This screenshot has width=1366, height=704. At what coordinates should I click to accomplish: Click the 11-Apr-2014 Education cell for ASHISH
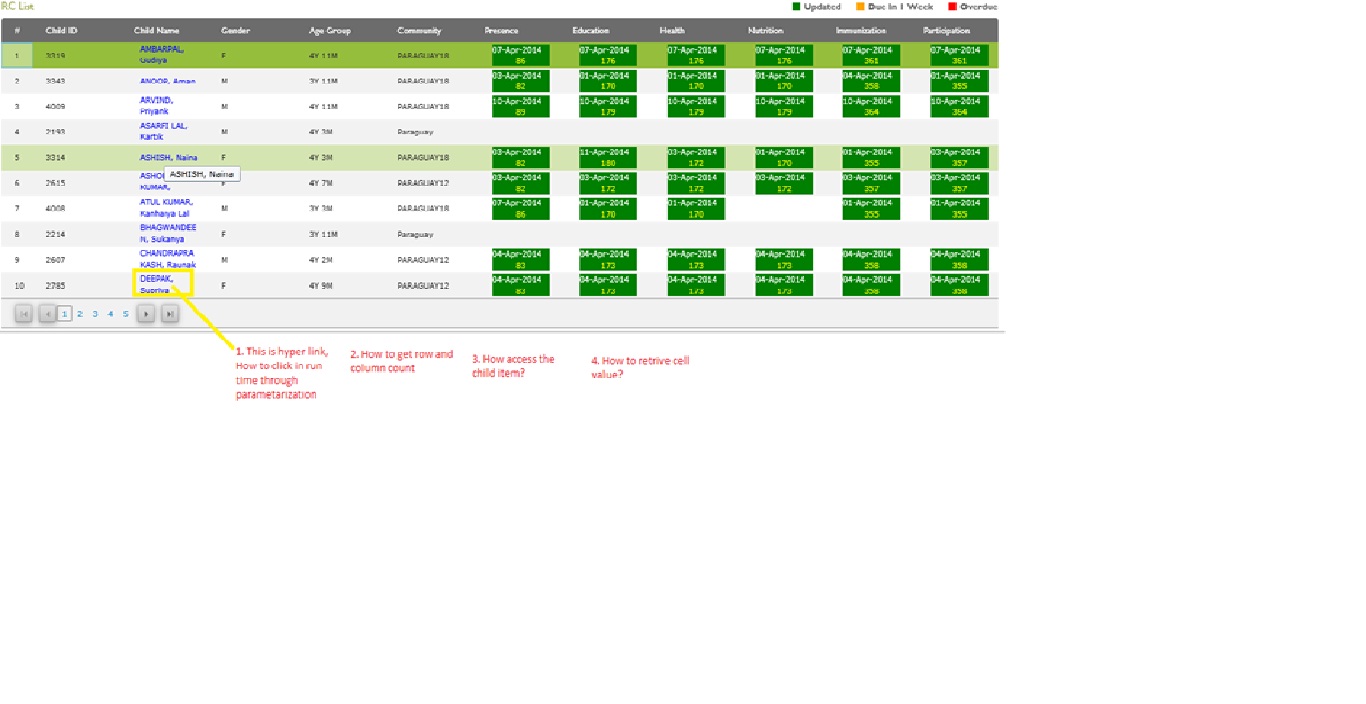tap(608, 157)
